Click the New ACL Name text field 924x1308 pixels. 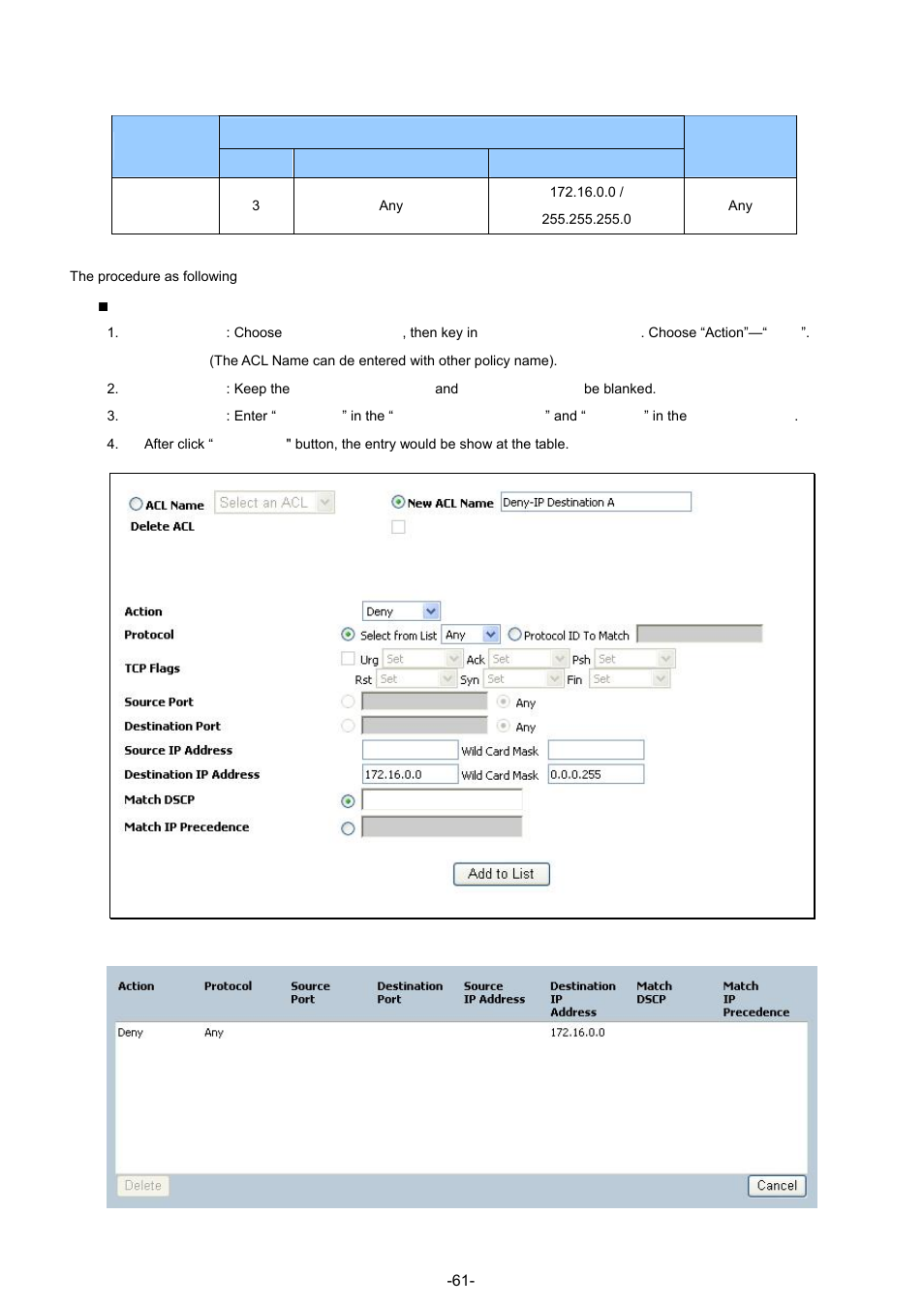point(596,502)
